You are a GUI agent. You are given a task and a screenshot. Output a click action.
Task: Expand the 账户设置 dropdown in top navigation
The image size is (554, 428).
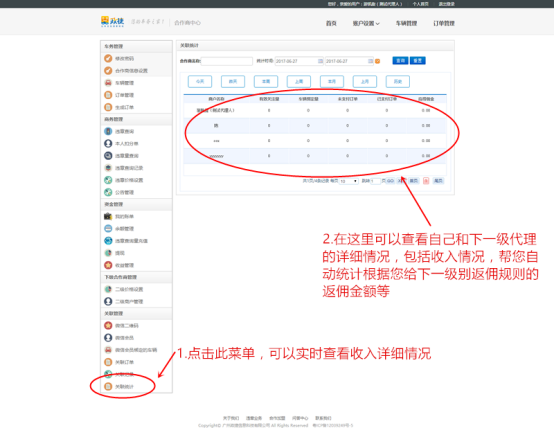tap(366, 23)
